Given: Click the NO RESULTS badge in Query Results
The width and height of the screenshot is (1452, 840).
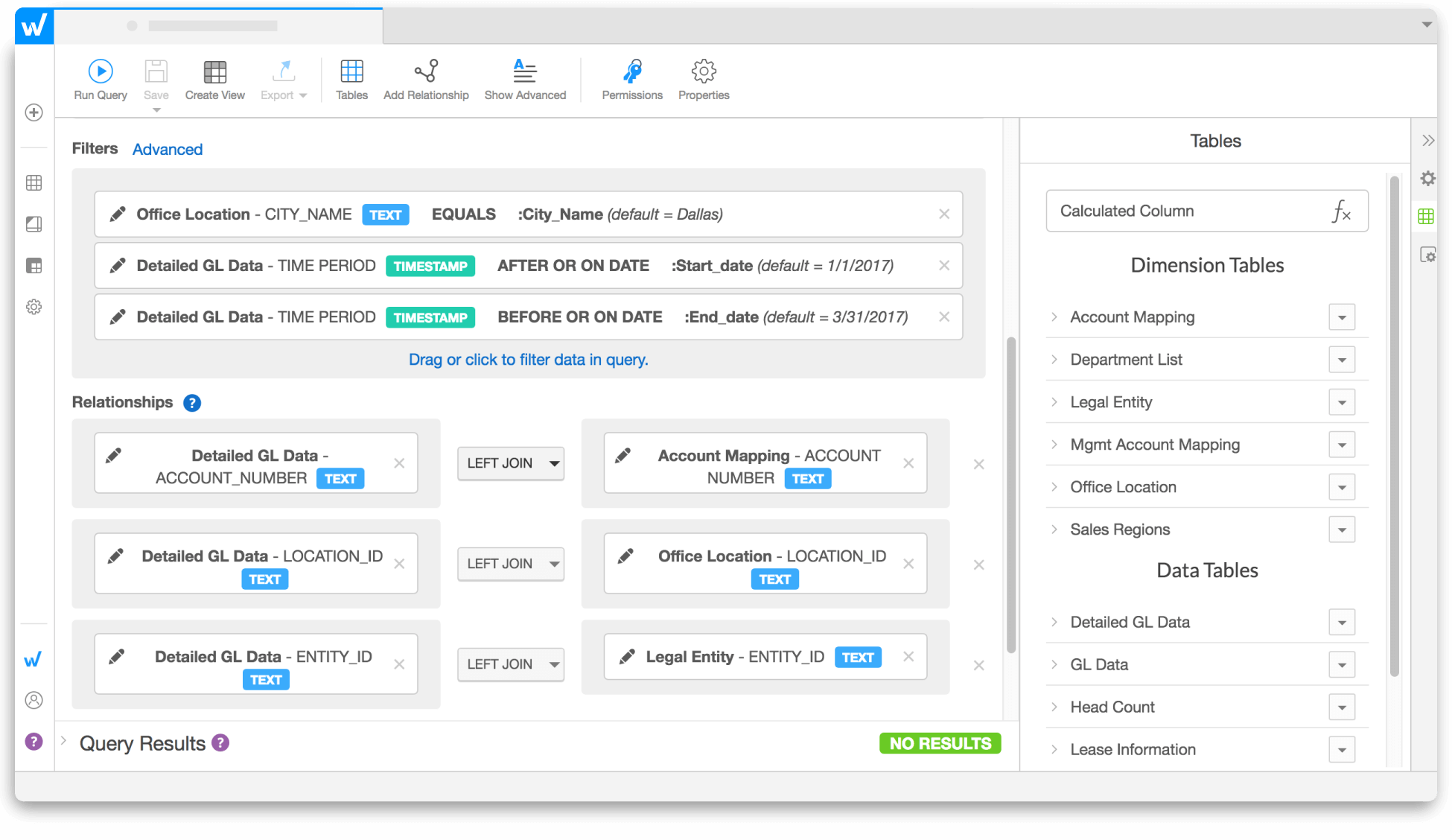Looking at the screenshot, I should 940,742.
